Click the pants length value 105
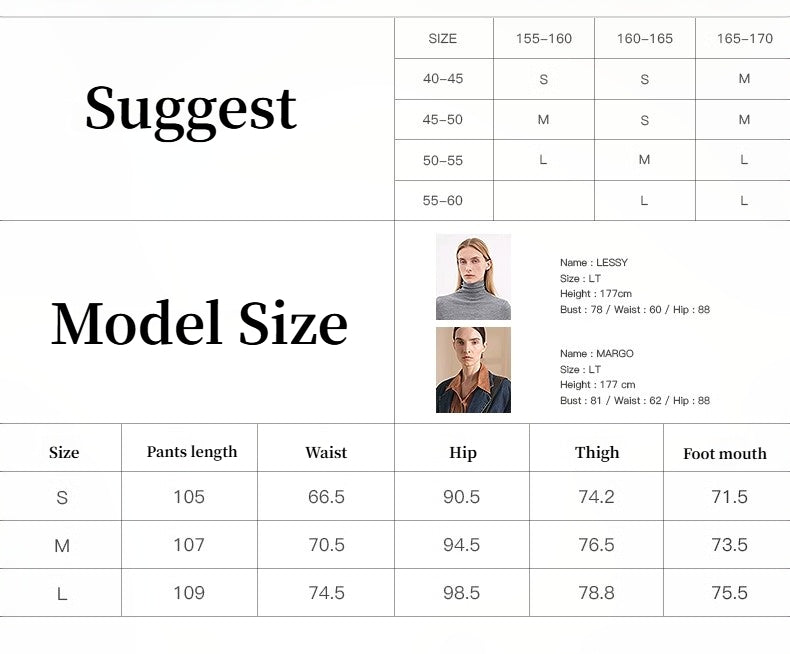Image resolution: width=790 pixels, height=654 pixels. coord(189,497)
